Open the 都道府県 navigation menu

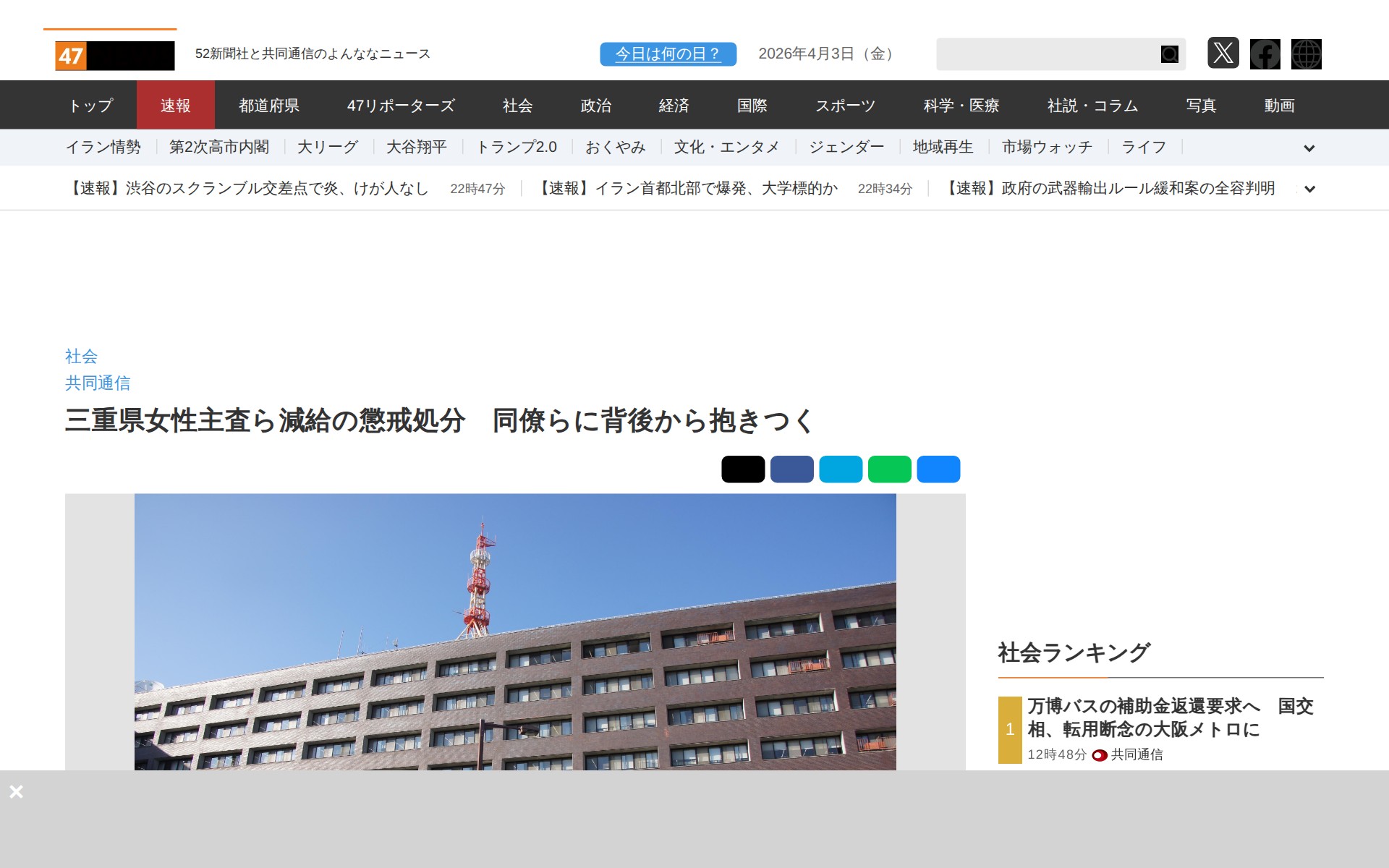point(269,106)
